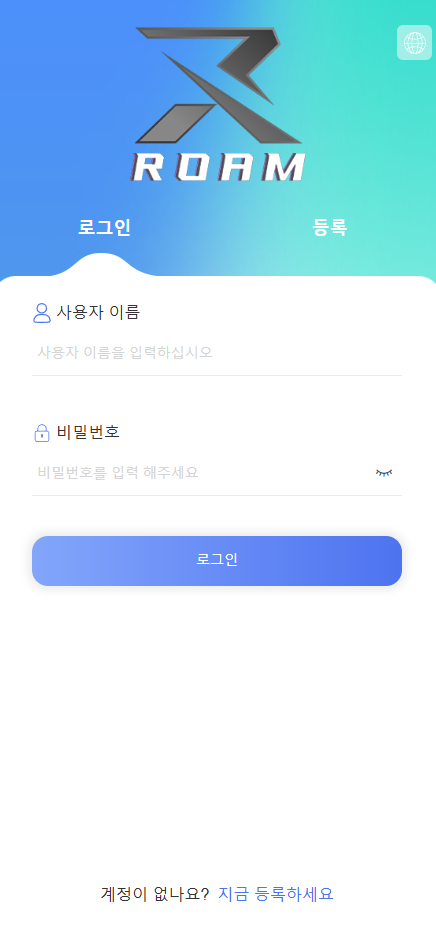Viewport: 436px width, 934px height.
Task: Click the angular R logo emblem
Action: point(218,85)
